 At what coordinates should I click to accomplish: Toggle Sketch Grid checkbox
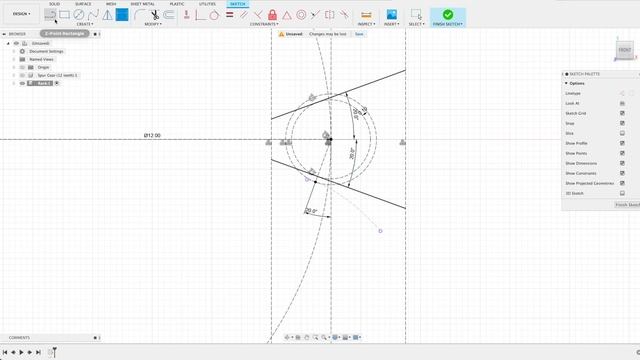tap(622, 113)
